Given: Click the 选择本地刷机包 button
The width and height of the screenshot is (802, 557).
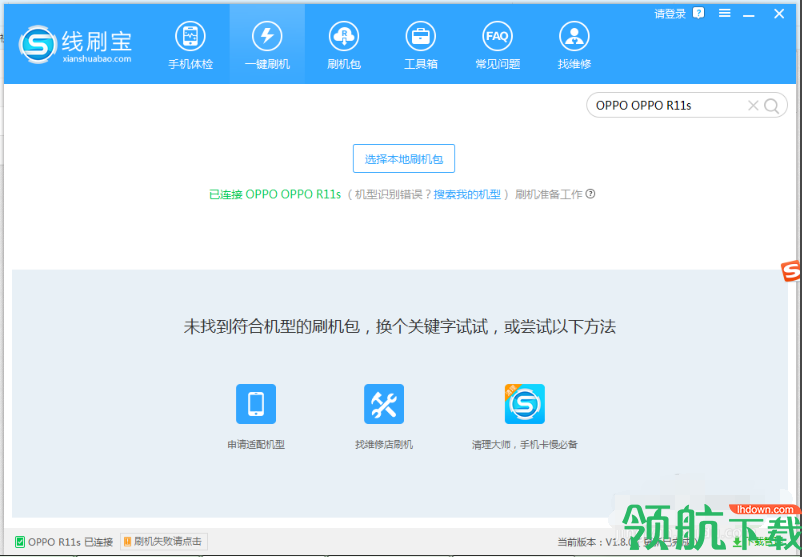Looking at the screenshot, I should point(404,159).
